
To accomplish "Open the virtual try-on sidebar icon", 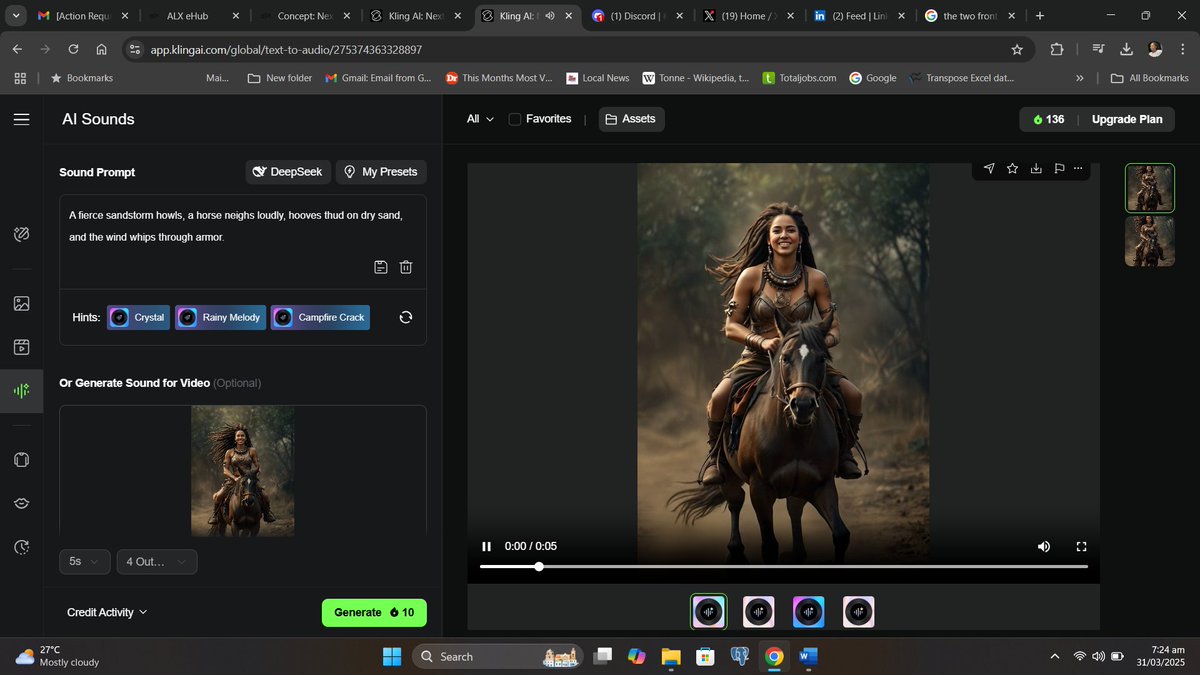I will coord(21,459).
